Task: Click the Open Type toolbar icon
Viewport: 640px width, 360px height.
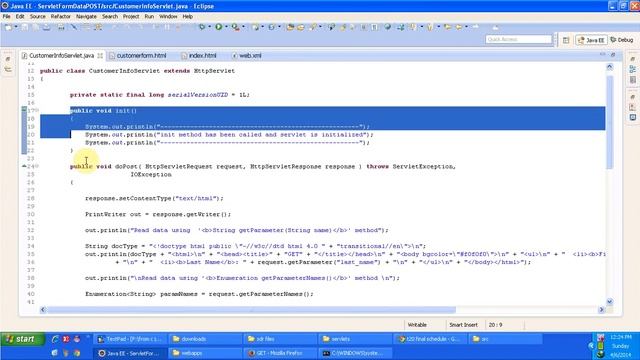Action: (x=290, y=27)
